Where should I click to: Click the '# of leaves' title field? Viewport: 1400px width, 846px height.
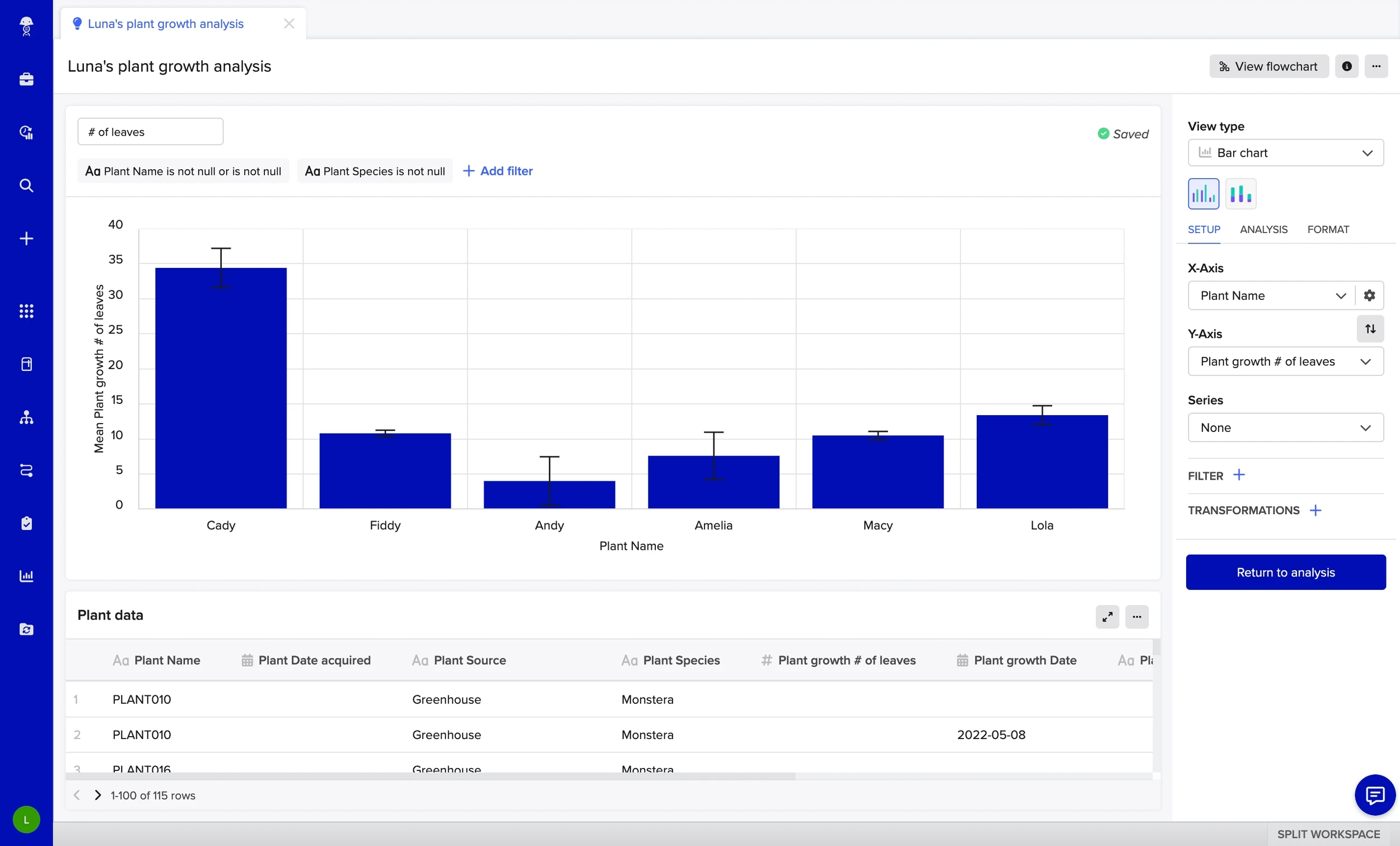[x=150, y=132]
